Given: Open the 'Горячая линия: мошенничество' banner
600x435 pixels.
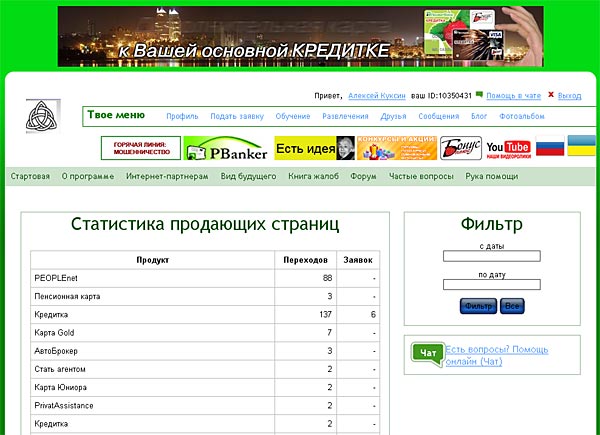Looking at the screenshot, I should (x=141, y=148).
